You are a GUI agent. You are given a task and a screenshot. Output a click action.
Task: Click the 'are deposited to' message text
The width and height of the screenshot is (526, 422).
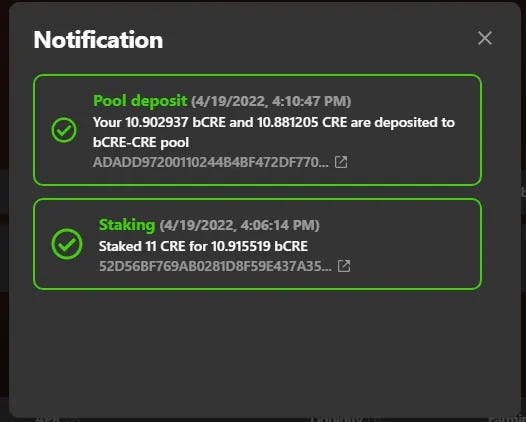pos(403,122)
